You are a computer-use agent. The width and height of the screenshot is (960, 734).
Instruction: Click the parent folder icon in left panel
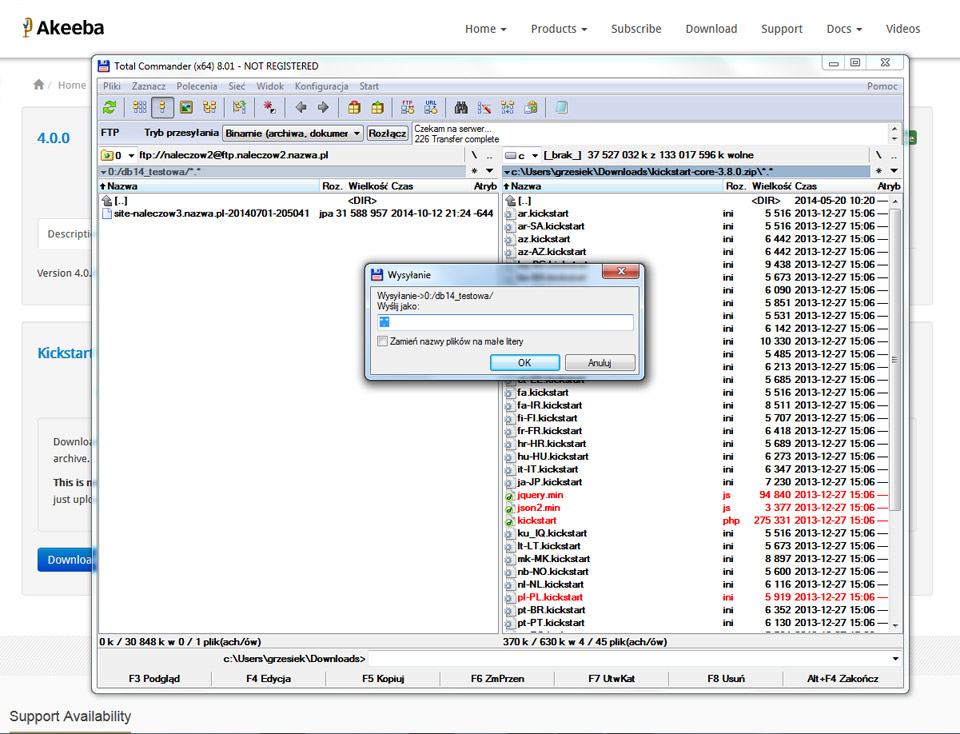tap(107, 201)
